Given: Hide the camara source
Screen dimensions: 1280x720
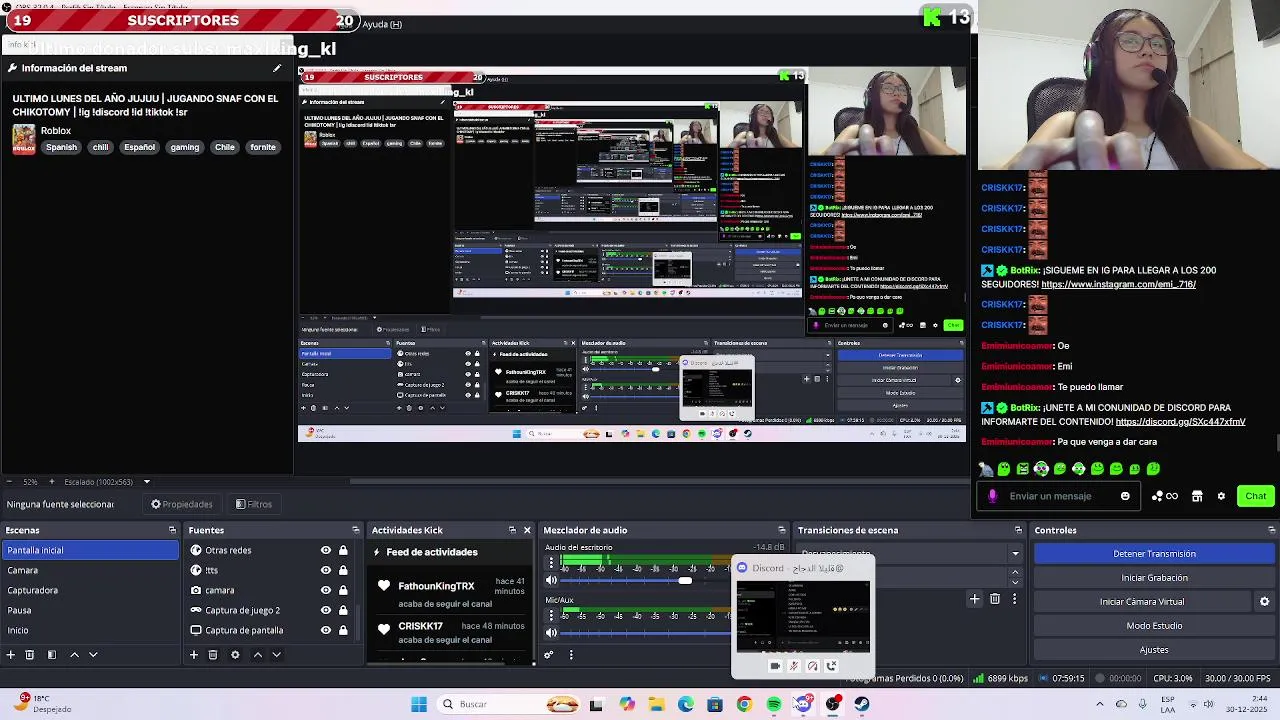Looking at the screenshot, I should point(326,590).
